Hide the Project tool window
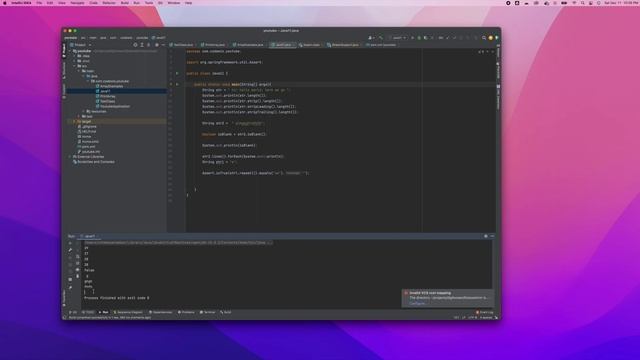Screen dimensions: 640x360 coord(163,45)
